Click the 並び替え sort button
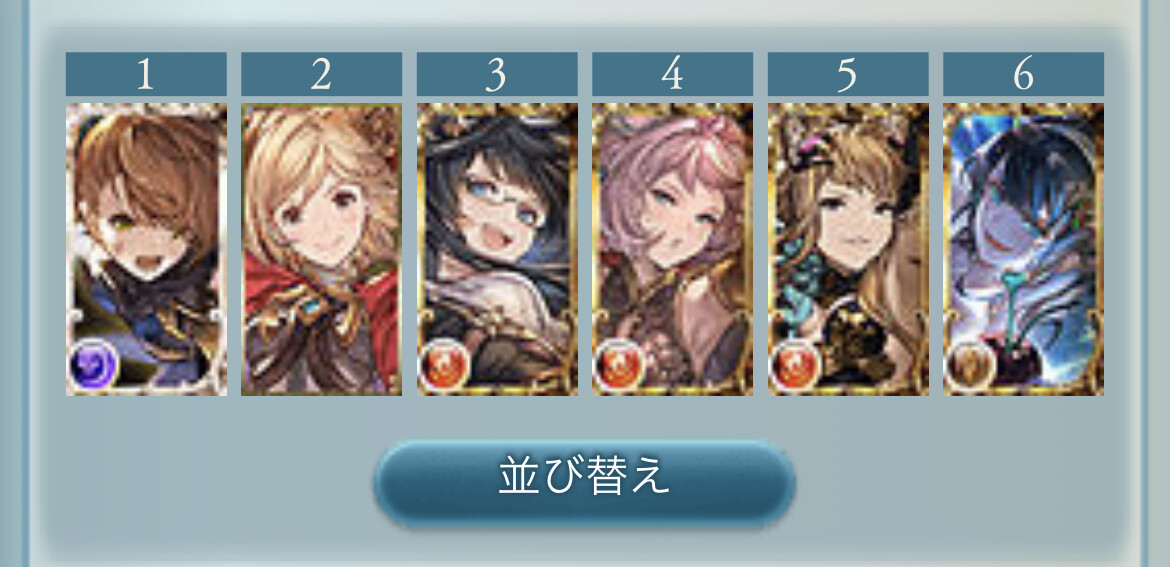This screenshot has width=1170, height=567. coord(584,483)
